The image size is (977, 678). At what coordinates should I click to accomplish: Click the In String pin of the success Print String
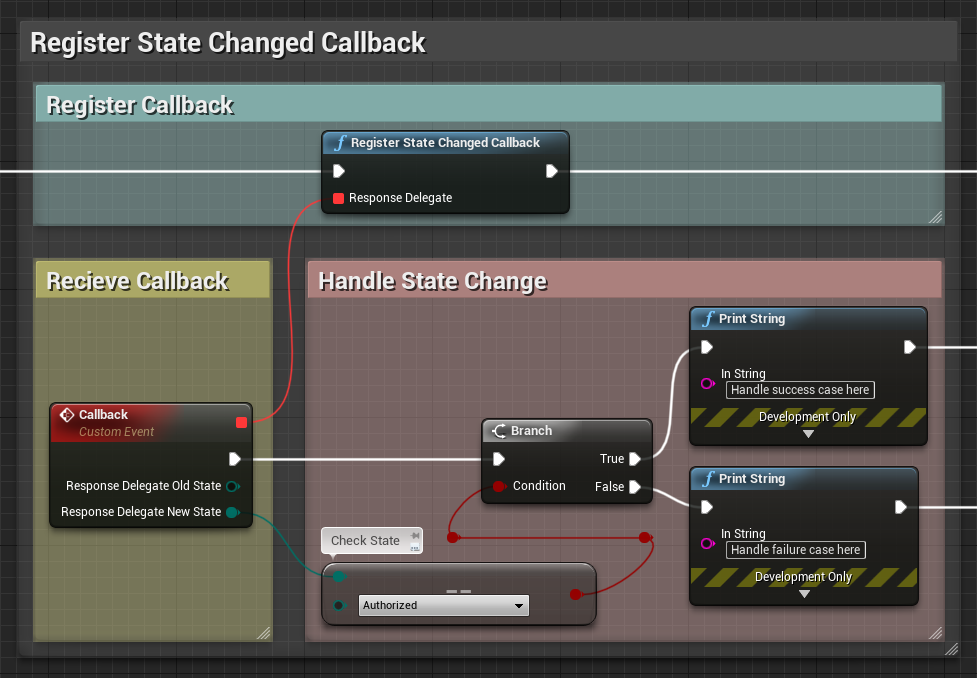tap(708, 383)
